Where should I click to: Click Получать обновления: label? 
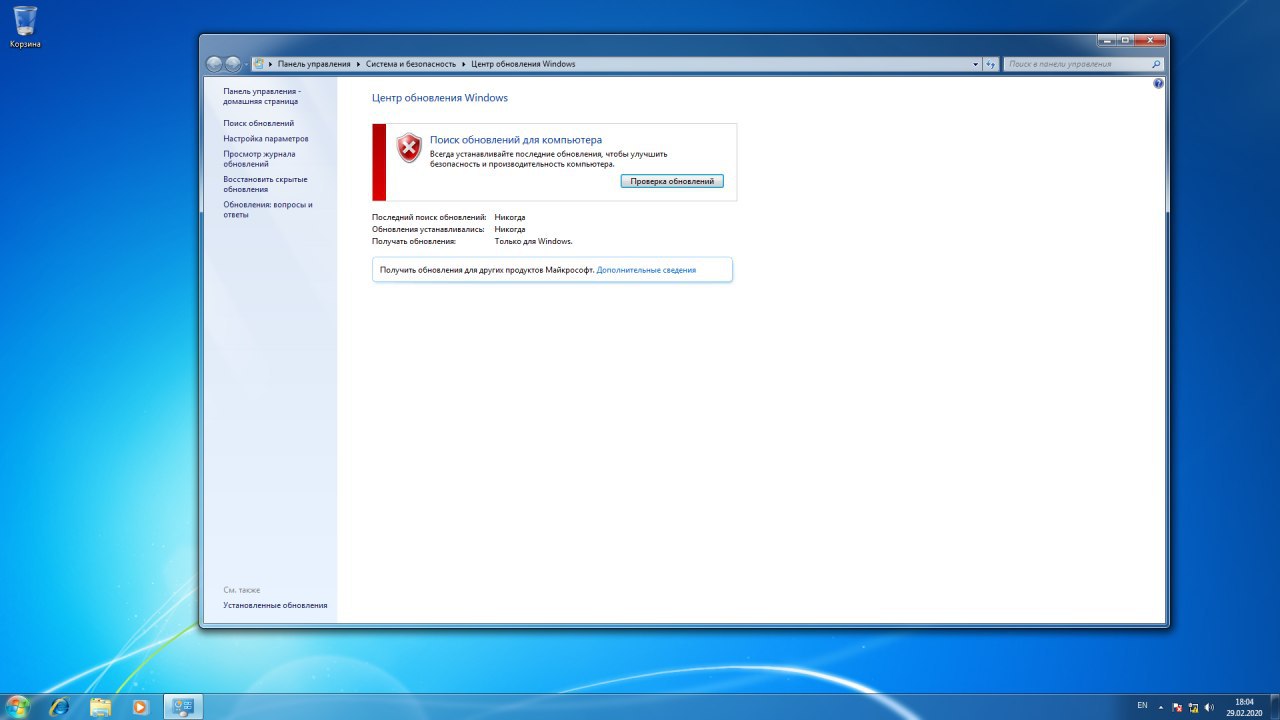414,241
